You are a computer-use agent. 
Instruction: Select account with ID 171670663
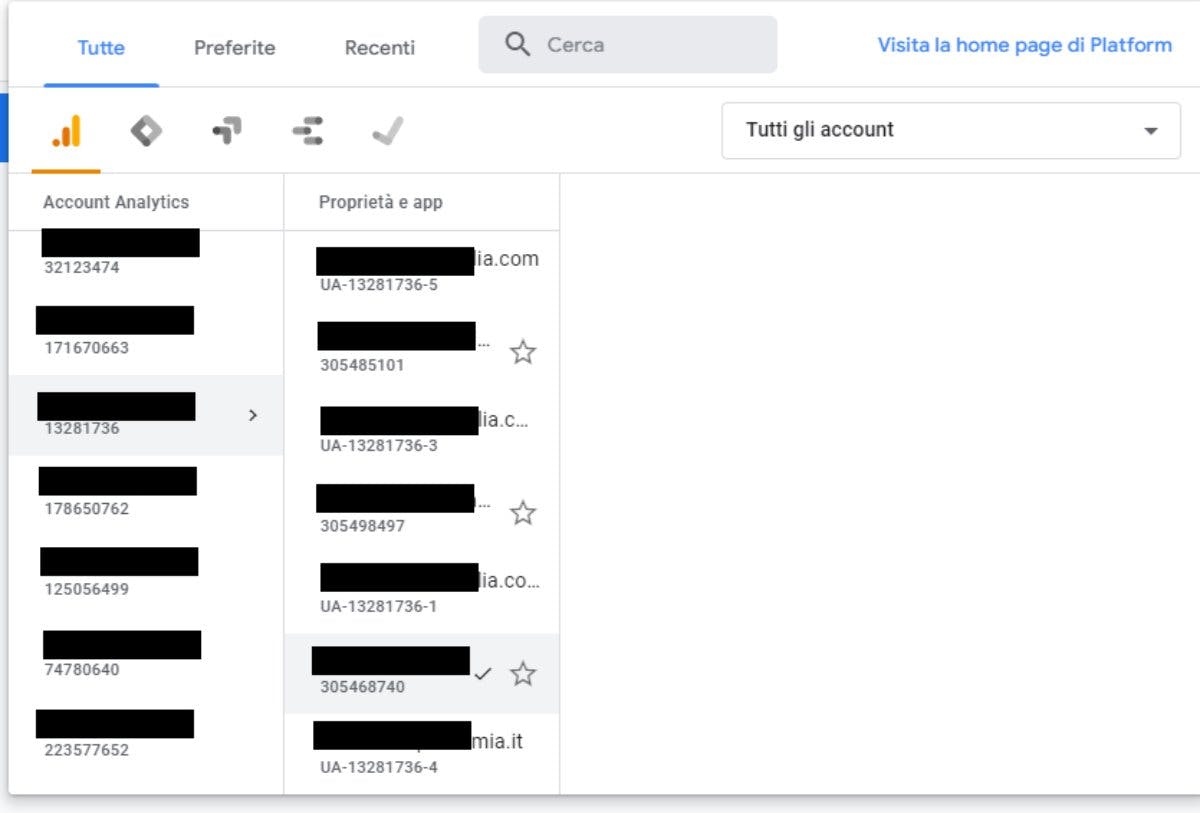coord(146,335)
